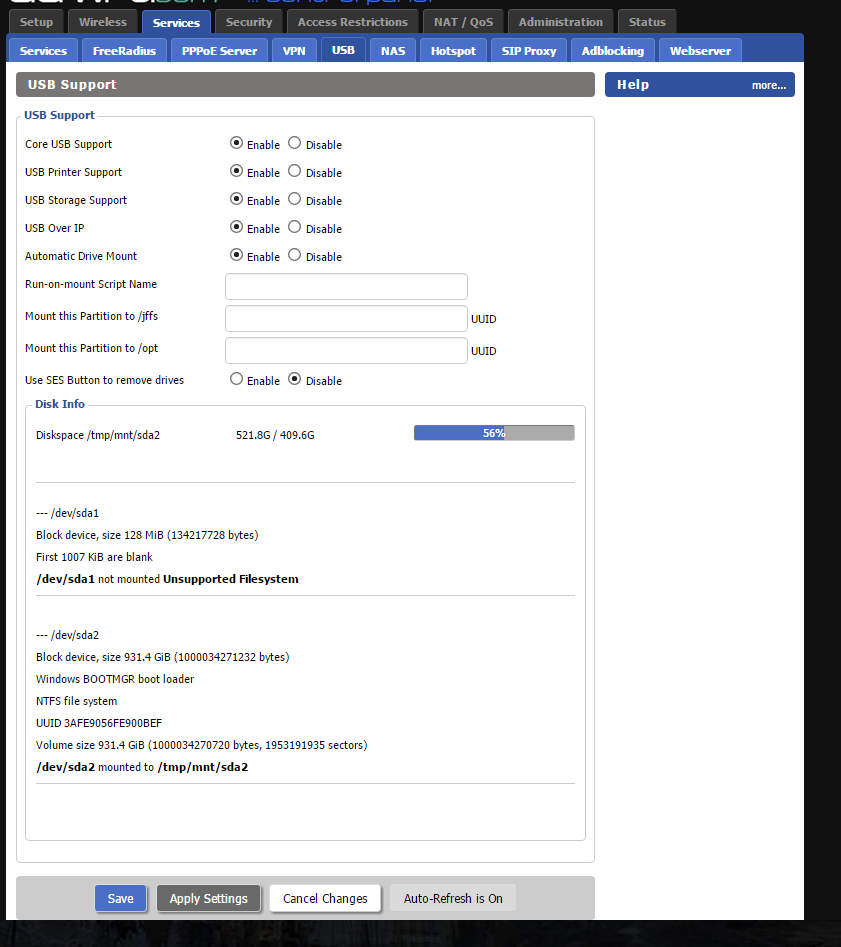Open the Wireless main tab
The image size is (841, 947).
103,22
